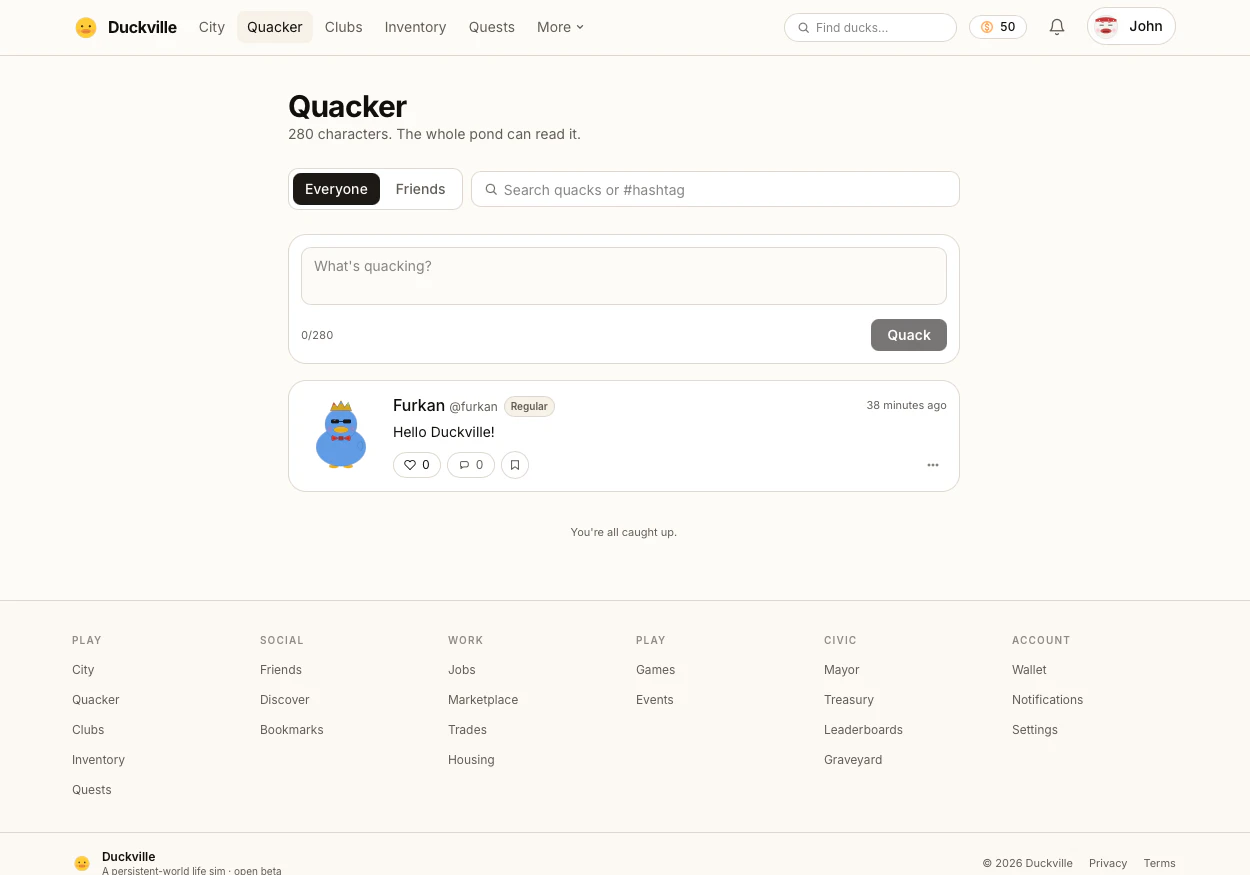Open comments on Furkan's post
Image resolution: width=1250 pixels, height=875 pixels.
(470, 465)
